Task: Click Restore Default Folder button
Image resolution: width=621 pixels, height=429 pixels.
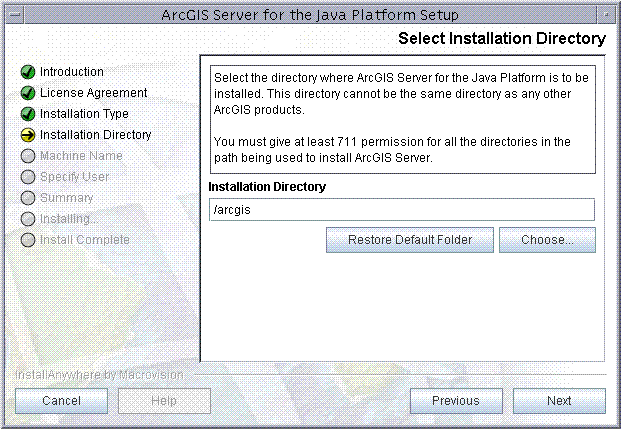Action: (x=410, y=240)
